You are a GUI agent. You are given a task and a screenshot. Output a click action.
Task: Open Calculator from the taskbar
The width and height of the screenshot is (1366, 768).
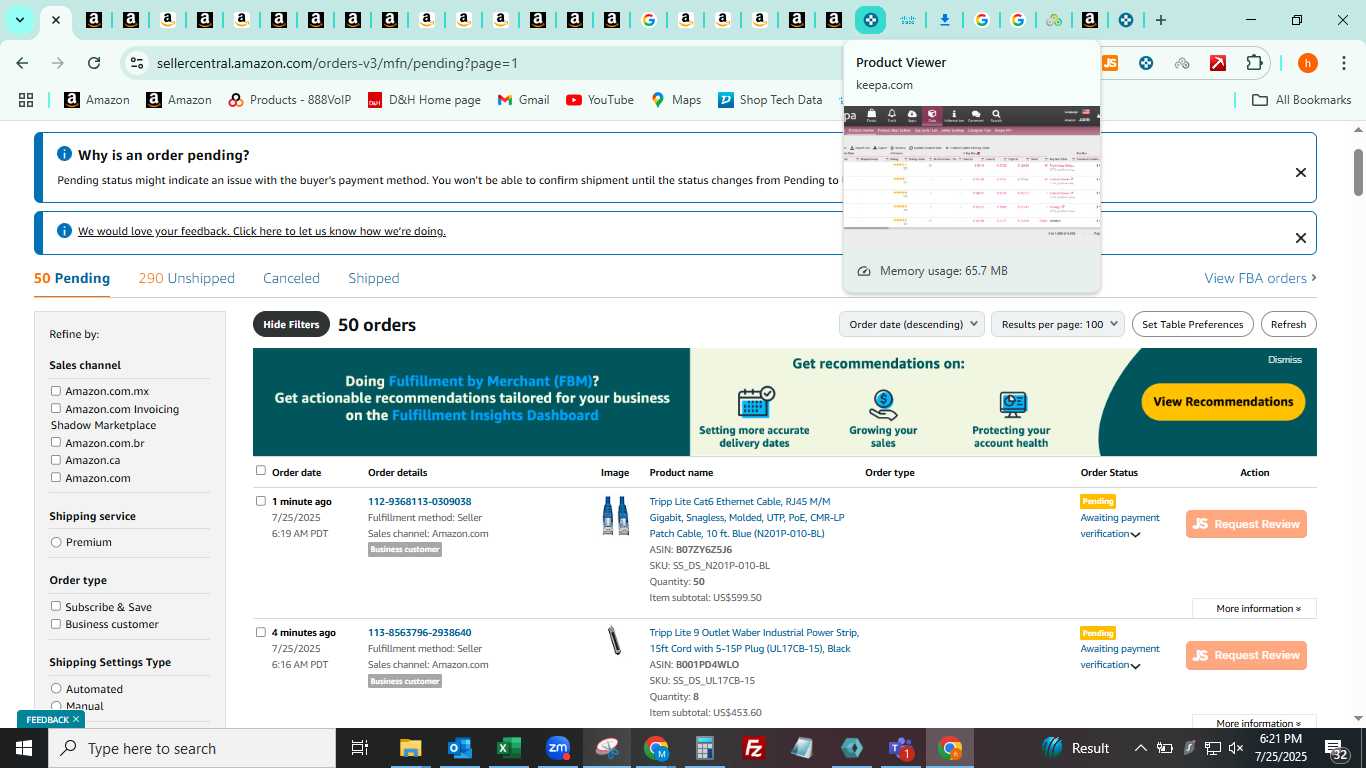click(705, 748)
